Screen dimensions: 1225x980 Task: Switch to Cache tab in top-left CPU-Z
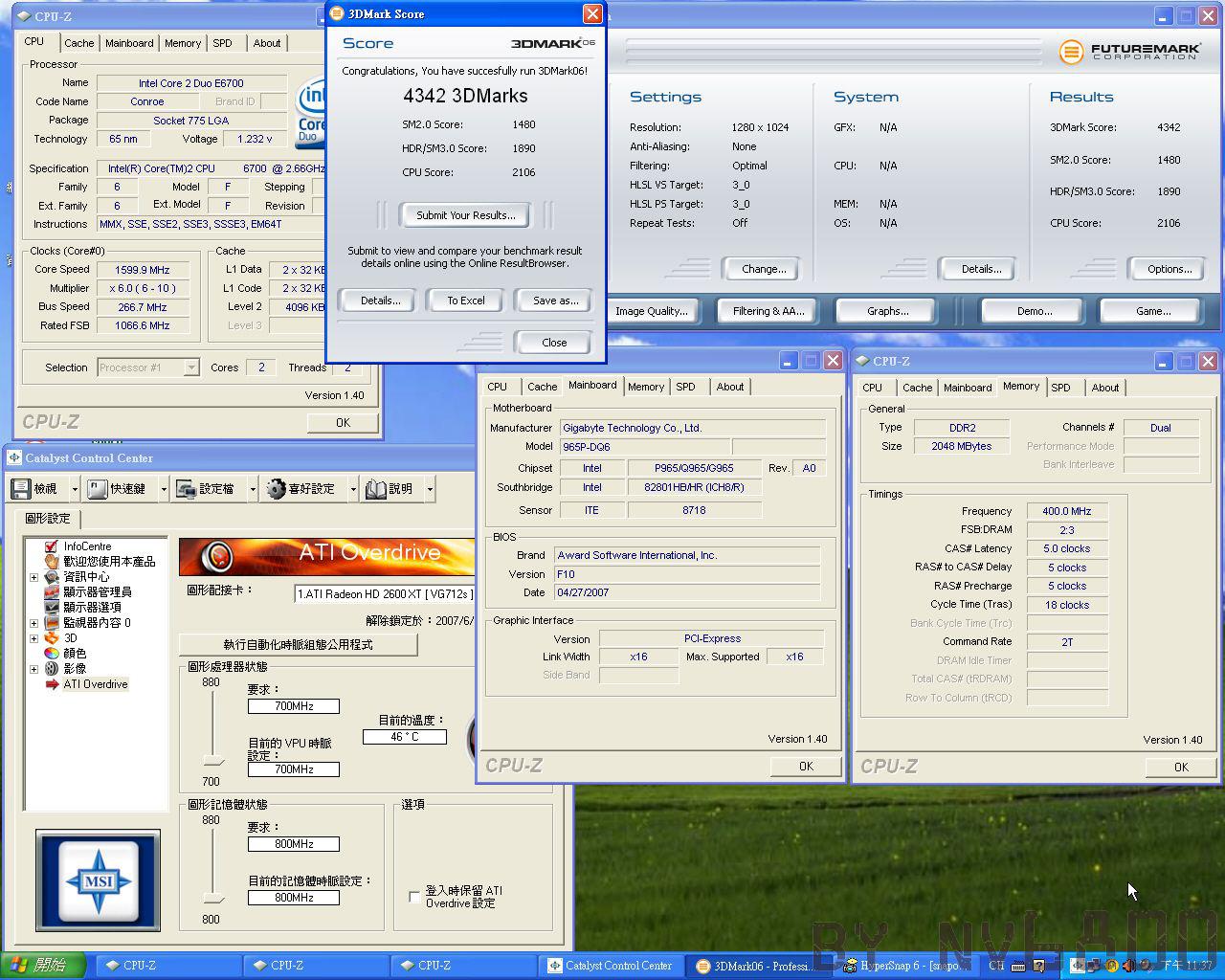(x=79, y=43)
